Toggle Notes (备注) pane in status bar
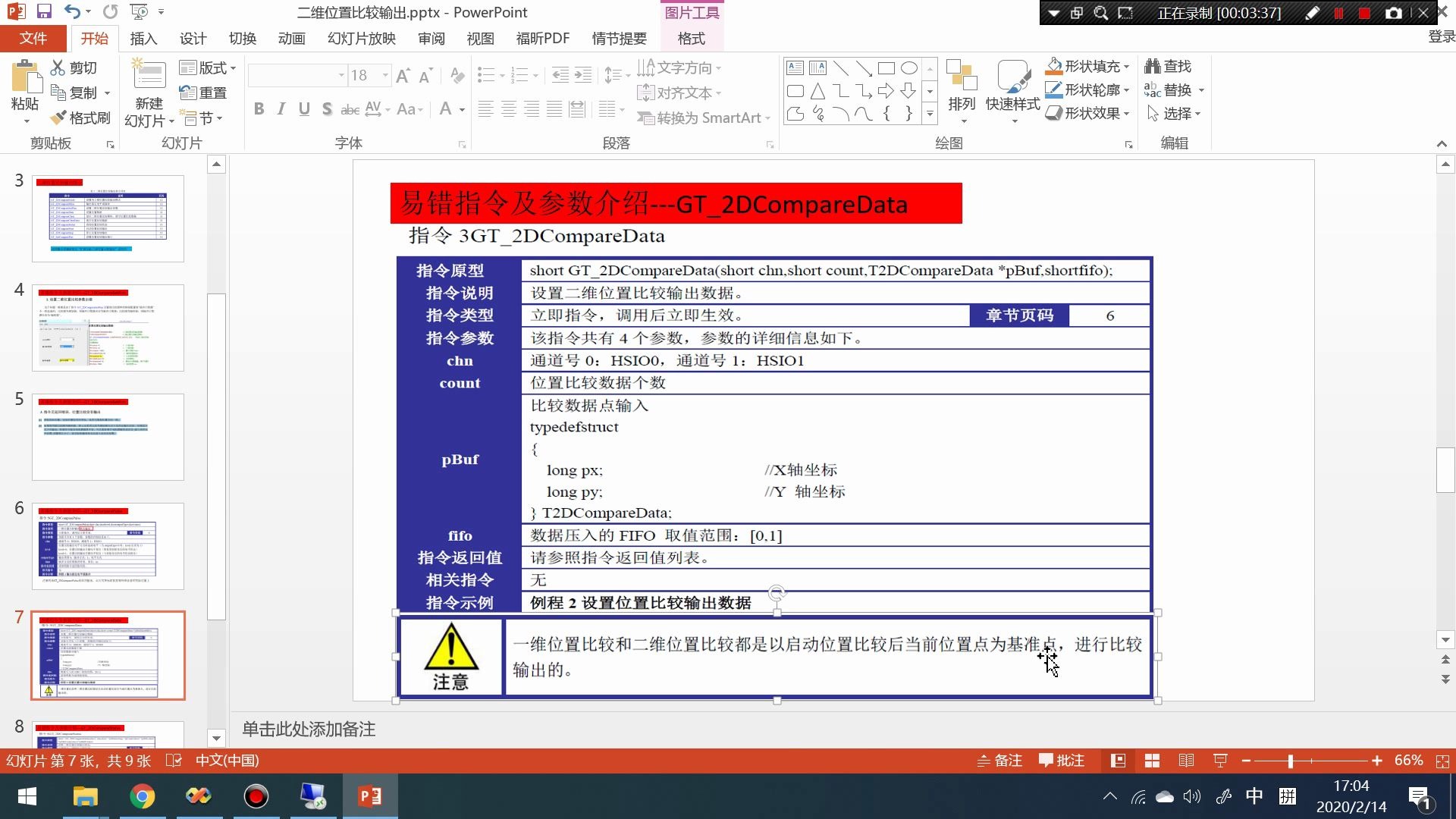1456x819 pixels. [999, 761]
